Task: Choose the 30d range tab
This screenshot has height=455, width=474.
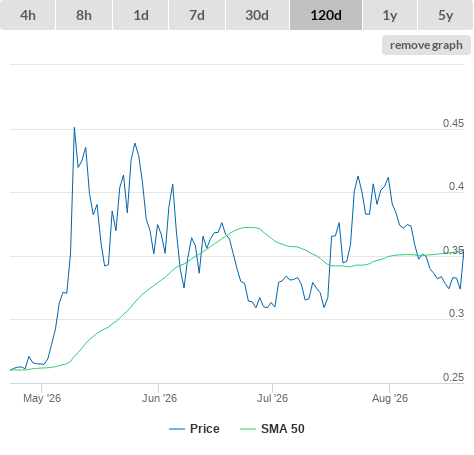Action: [x=257, y=15]
